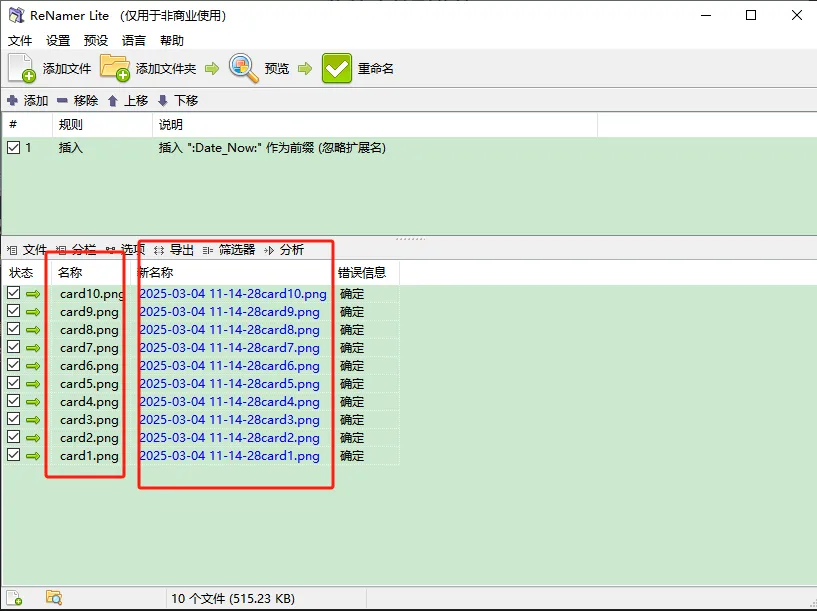The height and width of the screenshot is (611, 817).
Task: Click the green Rename checkmark icon
Action: (x=337, y=68)
